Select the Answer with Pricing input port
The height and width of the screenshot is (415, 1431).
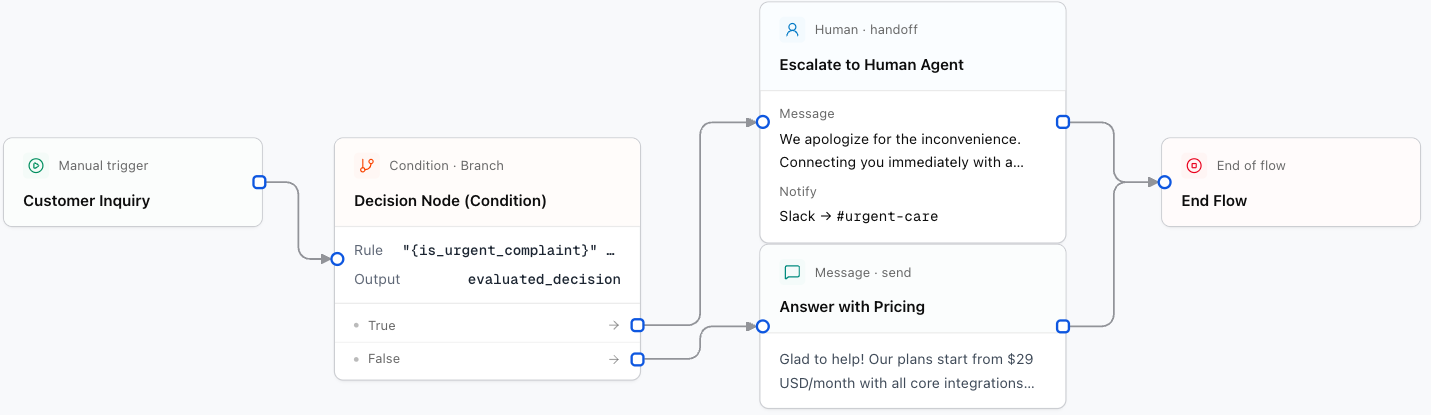(762, 326)
